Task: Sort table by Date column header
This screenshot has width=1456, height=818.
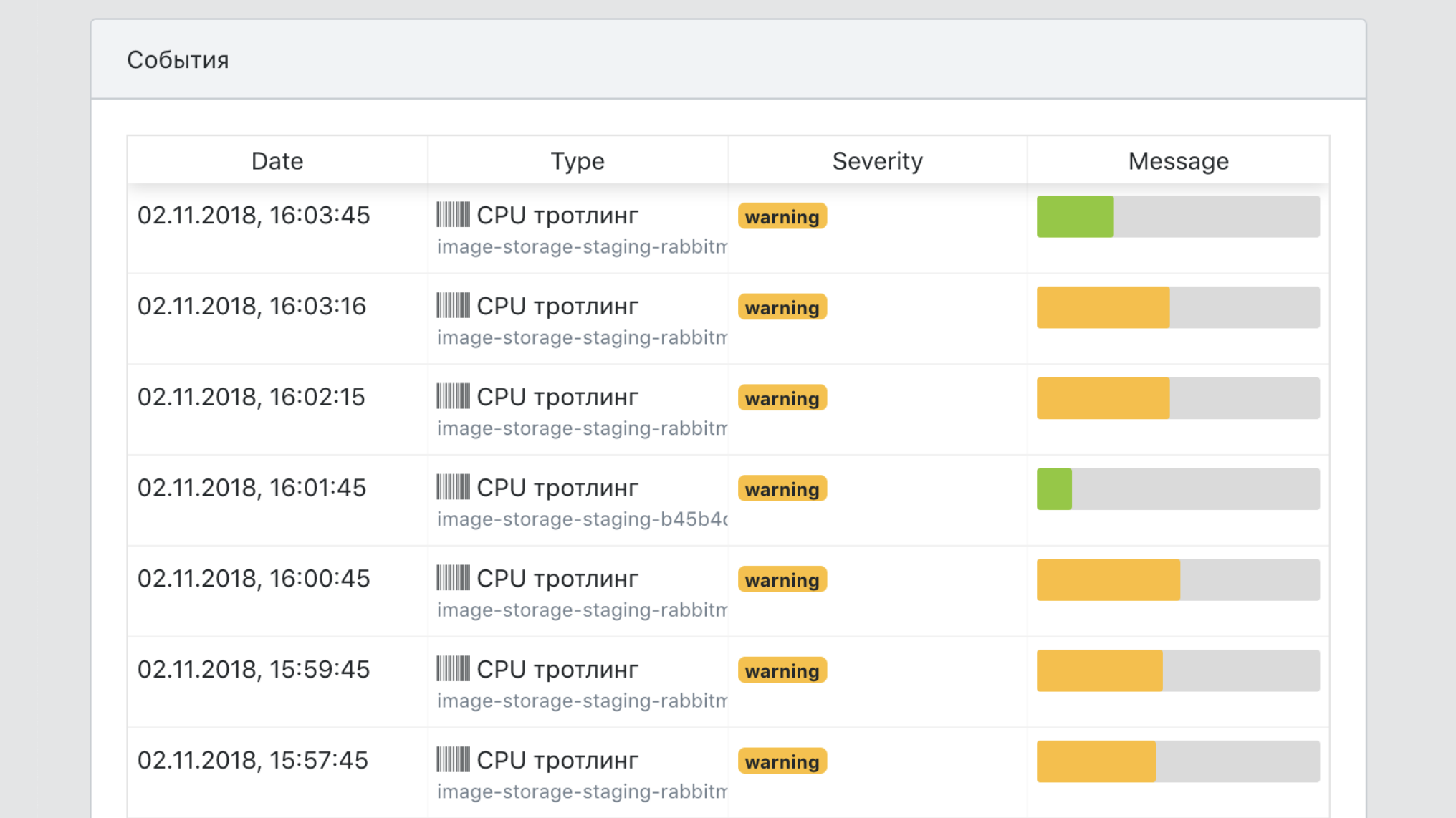Action: tap(277, 161)
